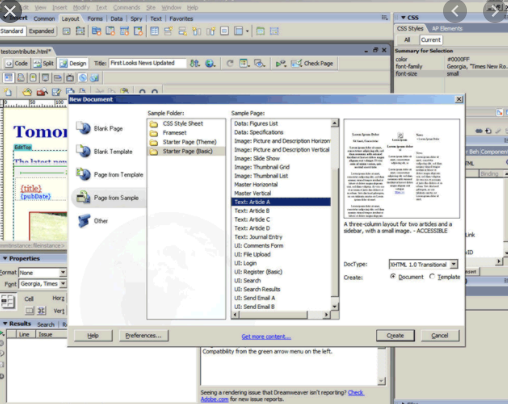
Task: Select 'Text: Article C' sample page
Action: pos(252,219)
